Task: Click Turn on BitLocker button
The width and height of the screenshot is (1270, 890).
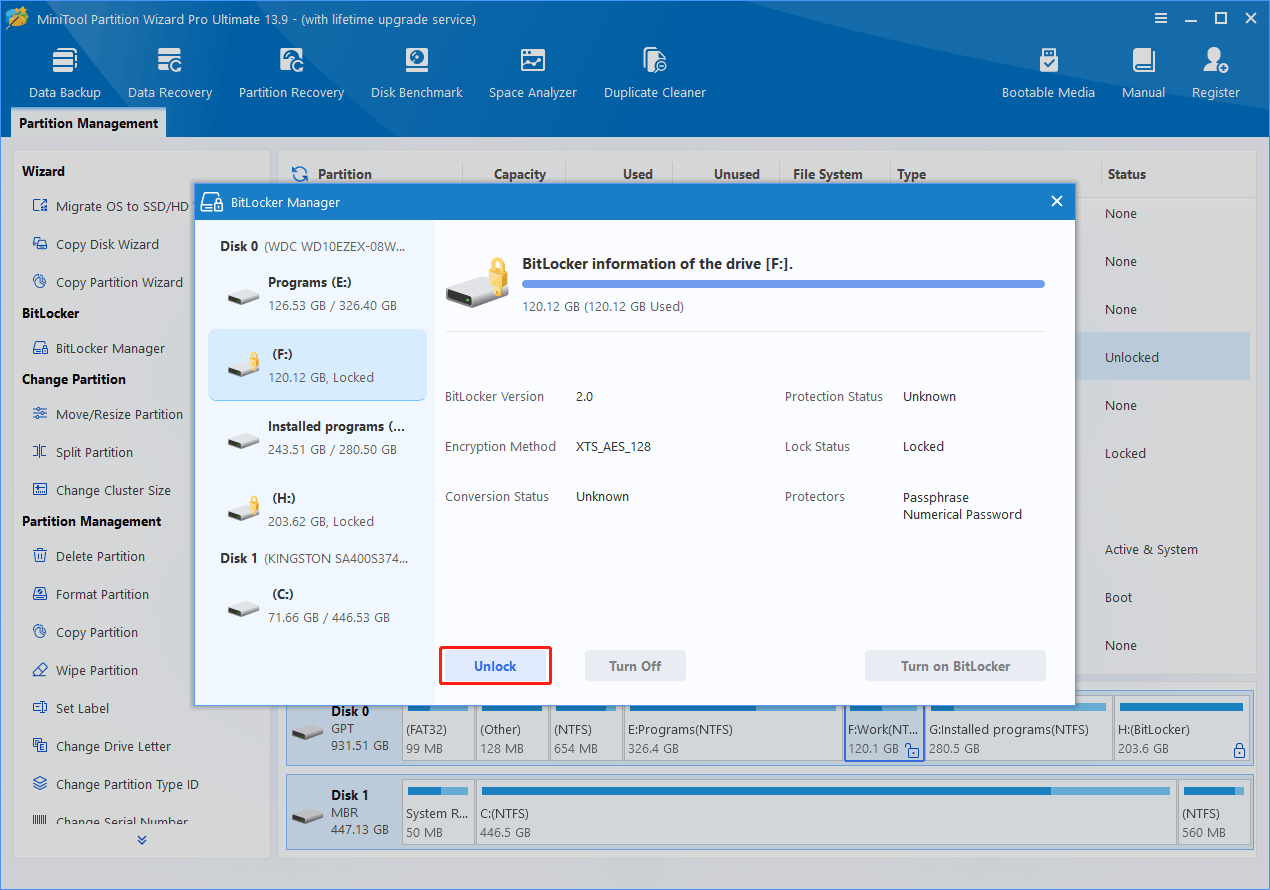Action: click(x=955, y=666)
